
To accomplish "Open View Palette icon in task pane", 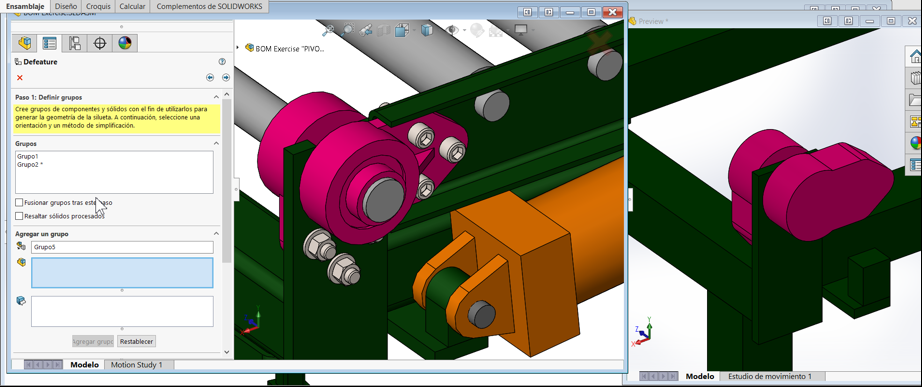I will [915, 121].
